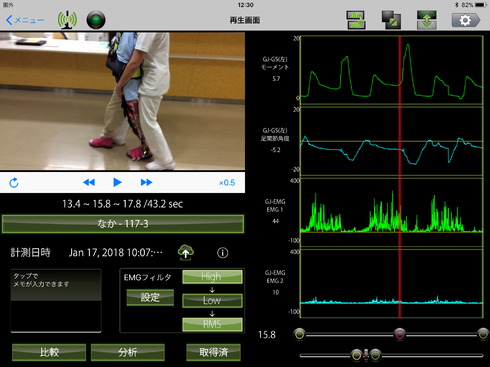
Task: Tap the 再生画面 title
Action: tap(245, 20)
